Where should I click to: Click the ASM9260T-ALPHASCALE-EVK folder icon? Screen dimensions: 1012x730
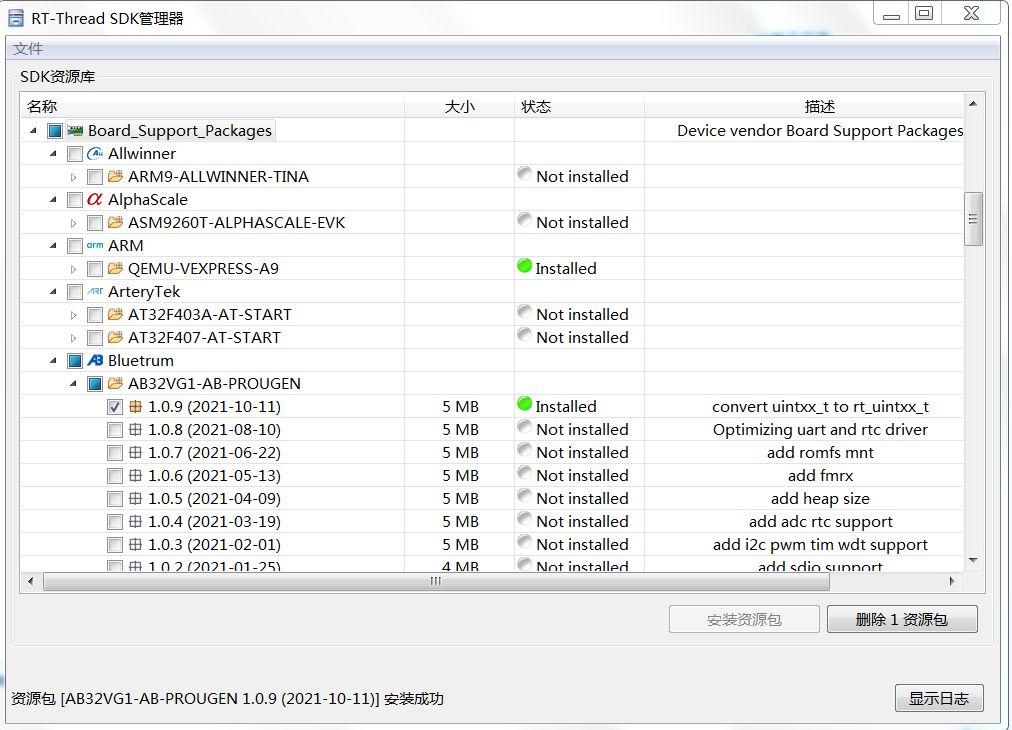(116, 223)
